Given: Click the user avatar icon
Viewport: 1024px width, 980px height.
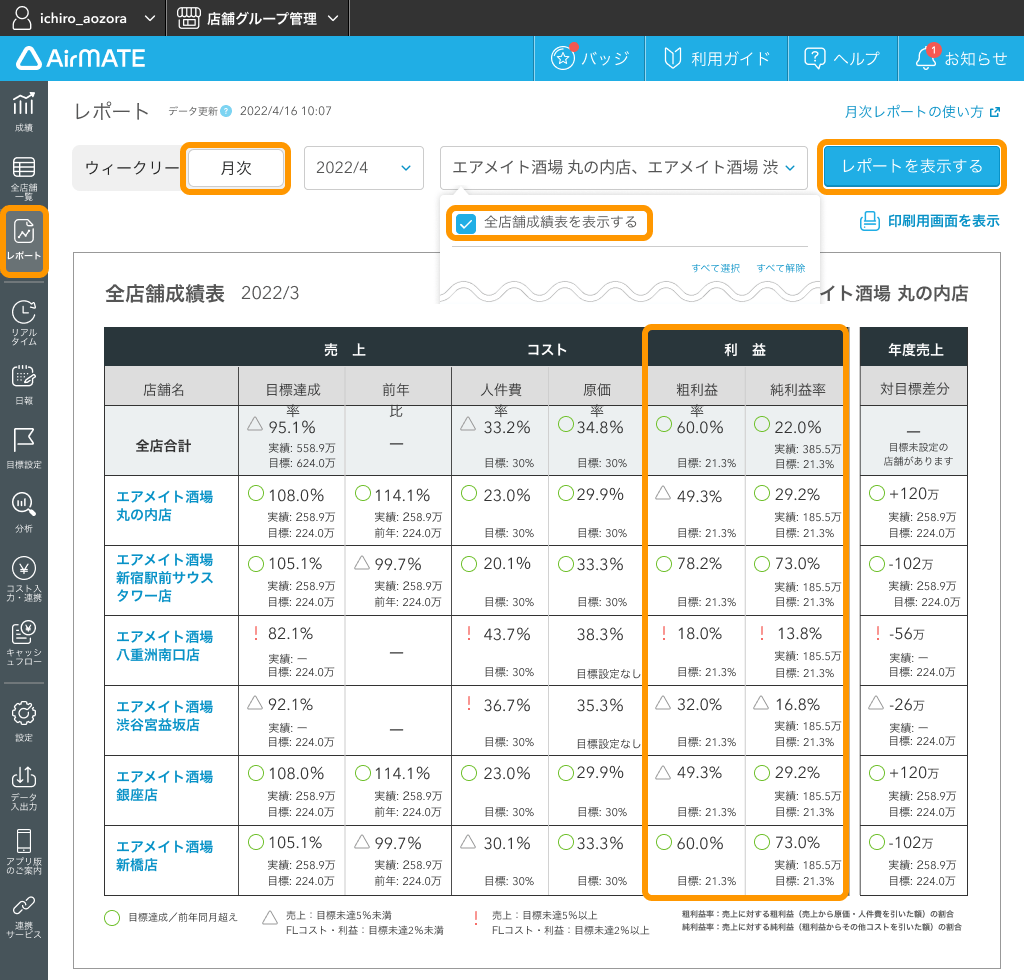Looking at the screenshot, I should pyautogui.click(x=22, y=18).
